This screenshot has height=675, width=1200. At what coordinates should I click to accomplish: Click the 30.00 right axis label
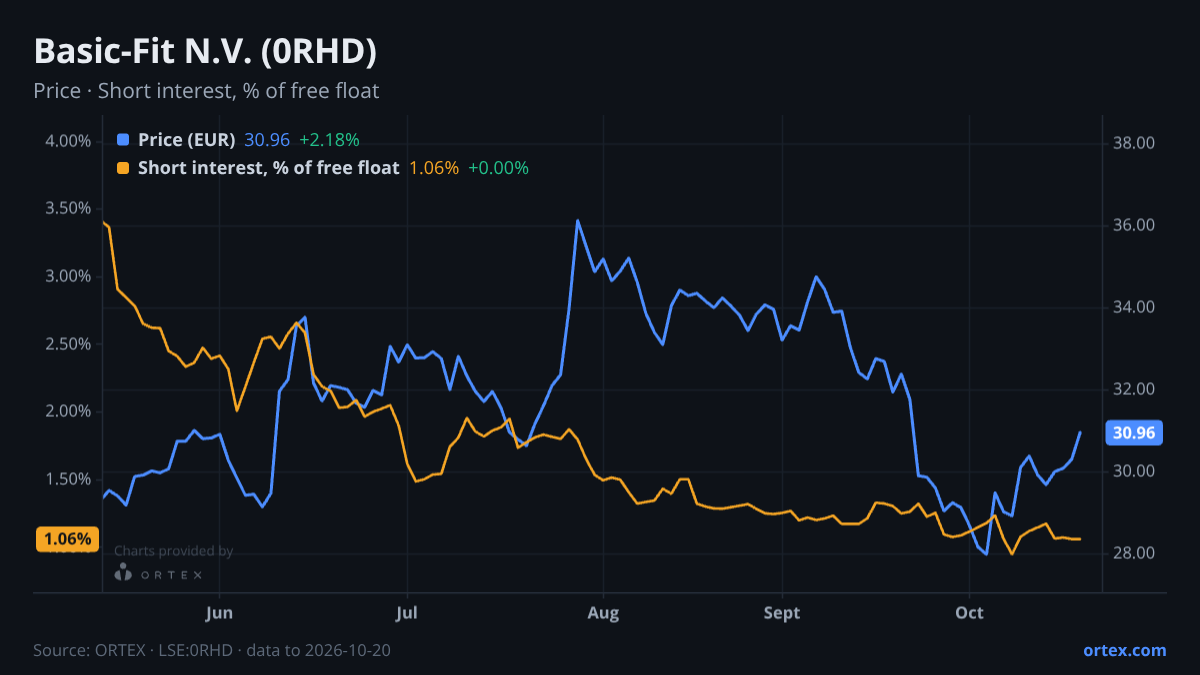1133,471
